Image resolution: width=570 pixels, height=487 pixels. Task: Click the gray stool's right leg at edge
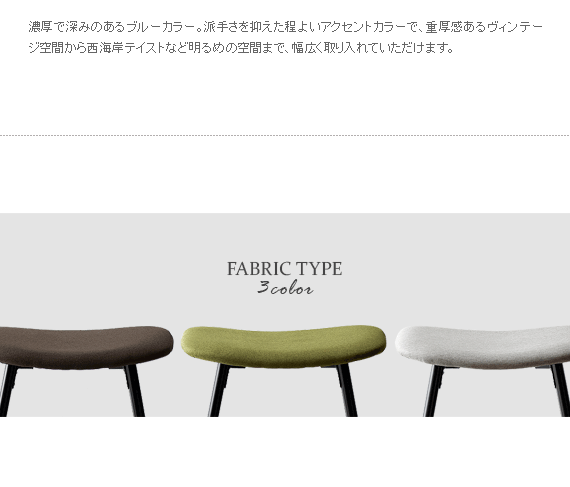coord(560,391)
